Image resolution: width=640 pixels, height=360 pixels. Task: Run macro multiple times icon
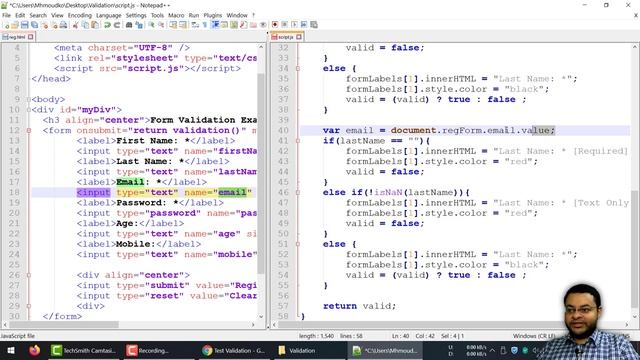pyautogui.click(x=304, y=25)
